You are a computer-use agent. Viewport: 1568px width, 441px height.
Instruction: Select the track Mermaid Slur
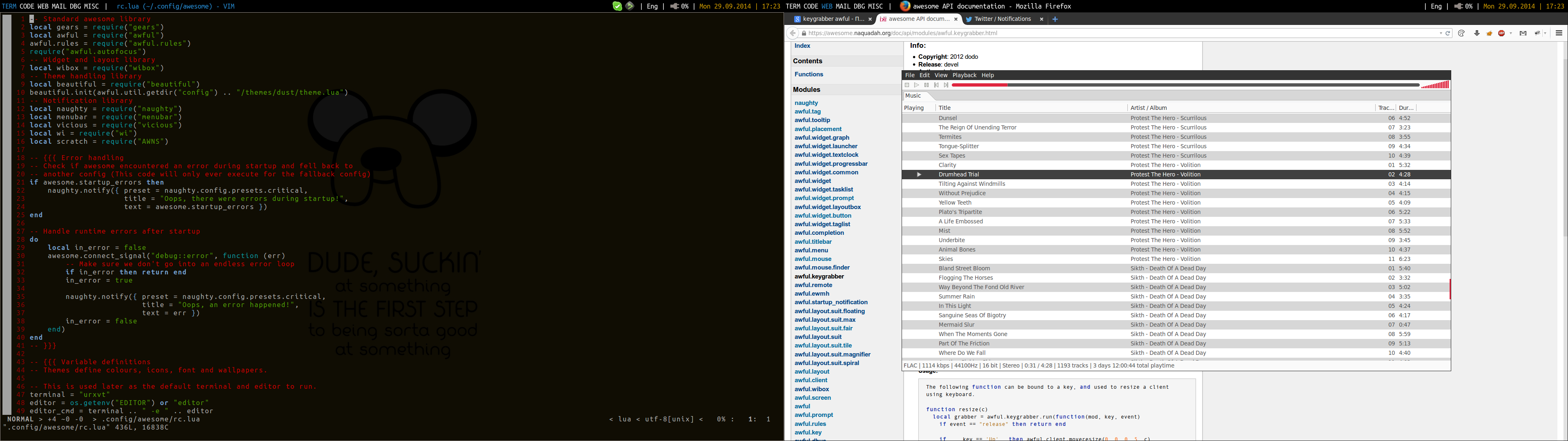point(1176,325)
